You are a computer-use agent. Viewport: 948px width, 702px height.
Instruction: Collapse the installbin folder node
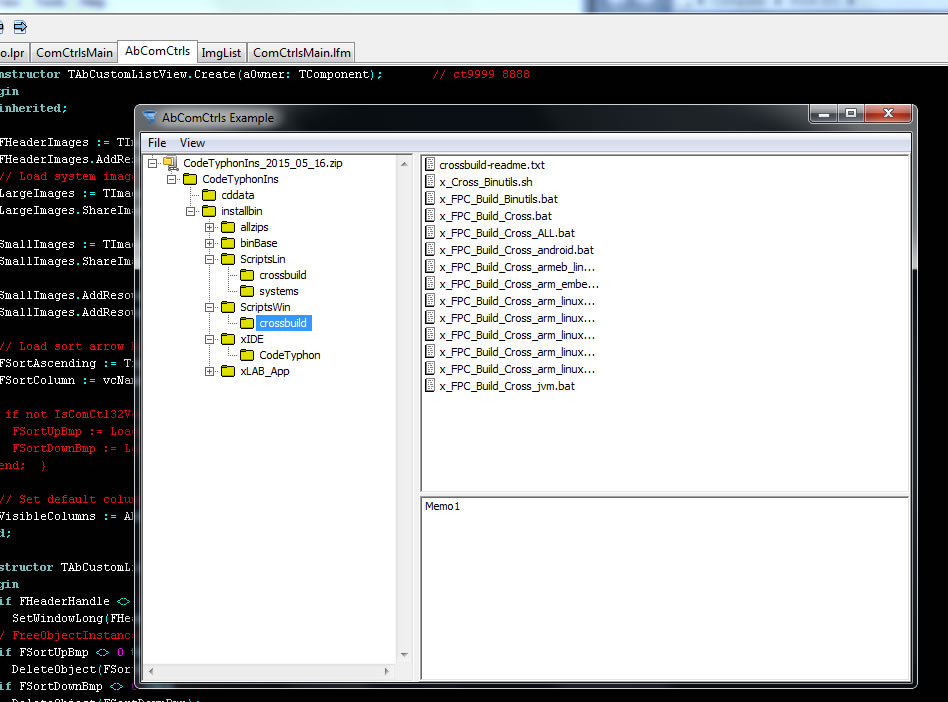[x=190, y=211]
